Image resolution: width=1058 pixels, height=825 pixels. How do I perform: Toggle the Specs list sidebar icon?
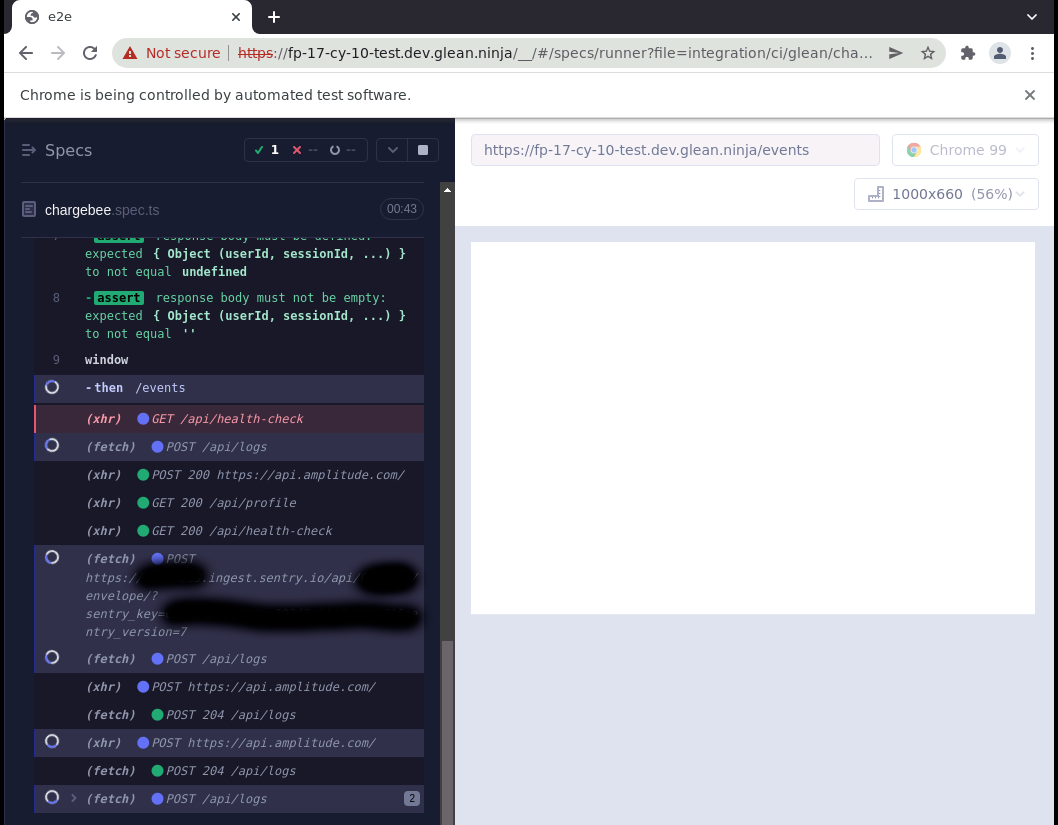28,150
